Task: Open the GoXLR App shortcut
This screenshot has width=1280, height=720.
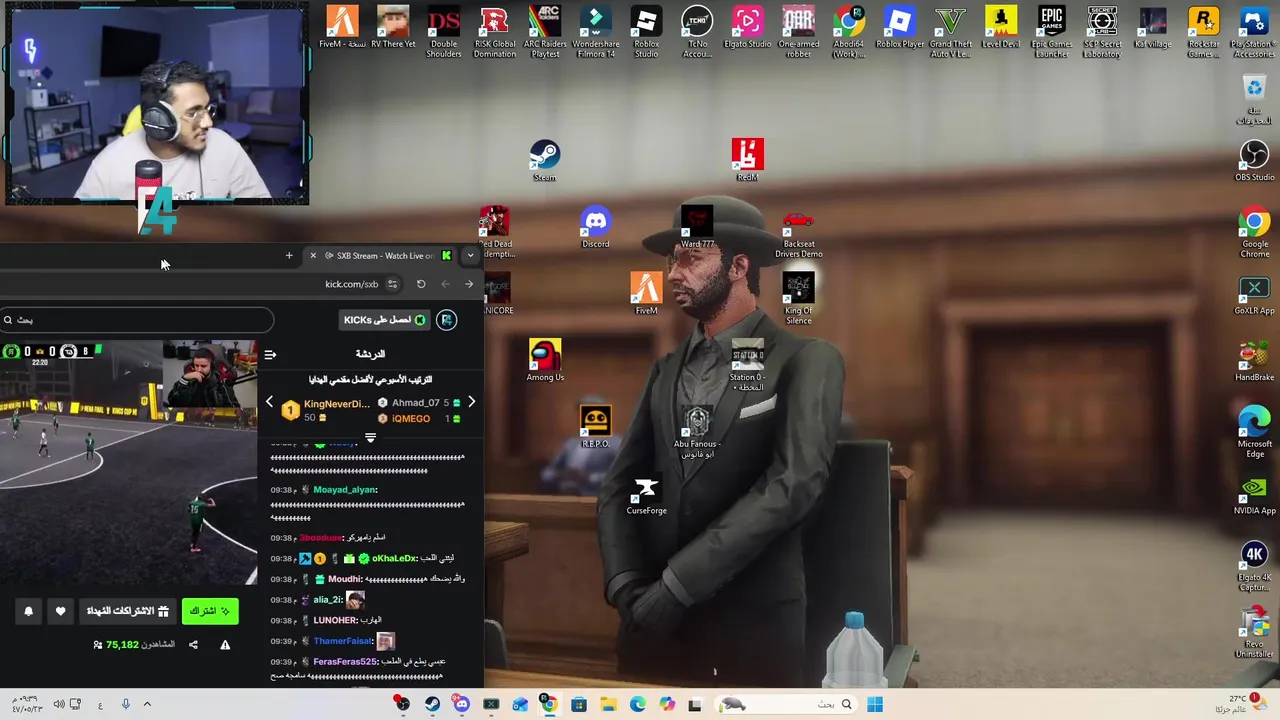Action: tap(1254, 293)
